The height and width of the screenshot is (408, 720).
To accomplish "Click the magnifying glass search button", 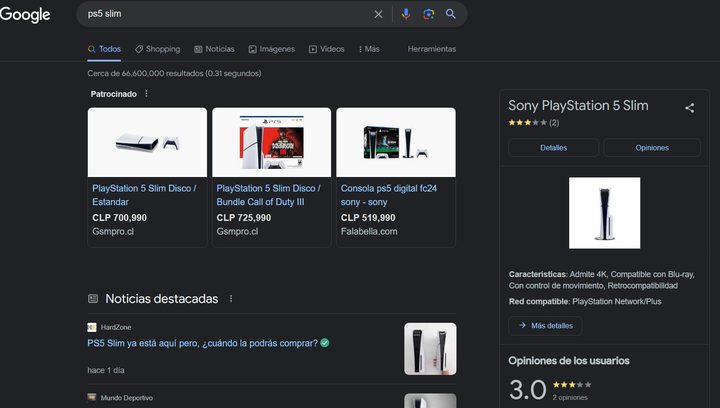I will pyautogui.click(x=451, y=14).
